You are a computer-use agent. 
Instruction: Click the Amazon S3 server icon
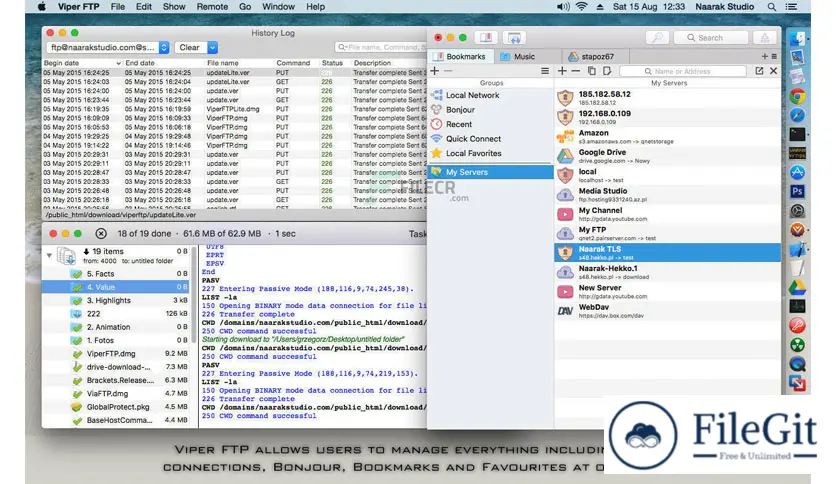point(565,137)
